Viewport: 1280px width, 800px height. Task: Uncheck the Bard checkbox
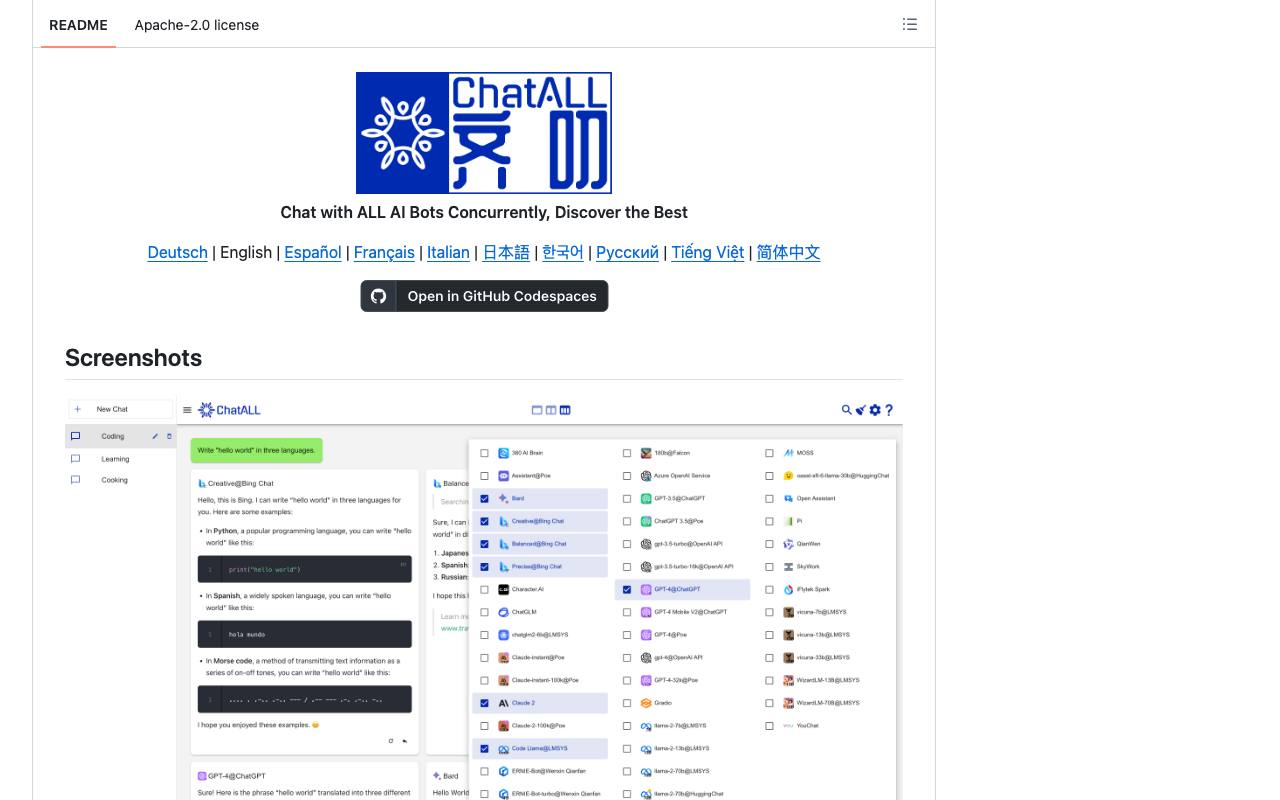tap(485, 499)
